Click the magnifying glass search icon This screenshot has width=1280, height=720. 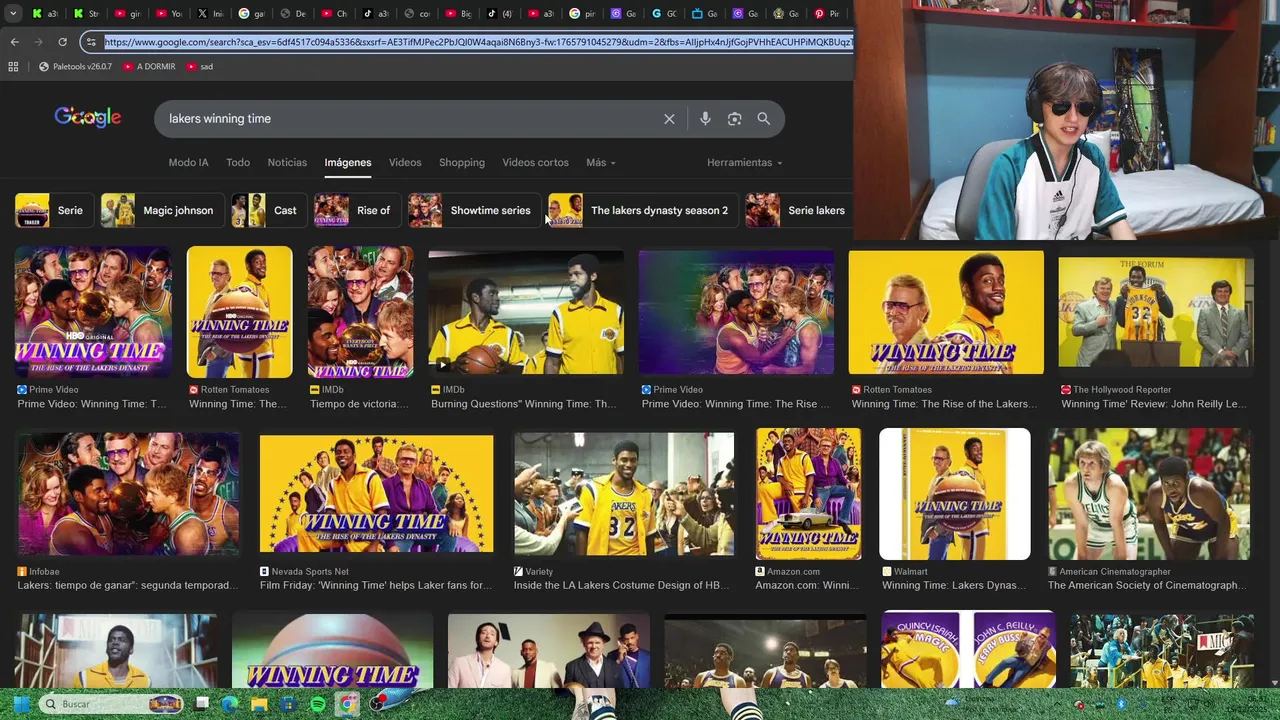click(764, 119)
